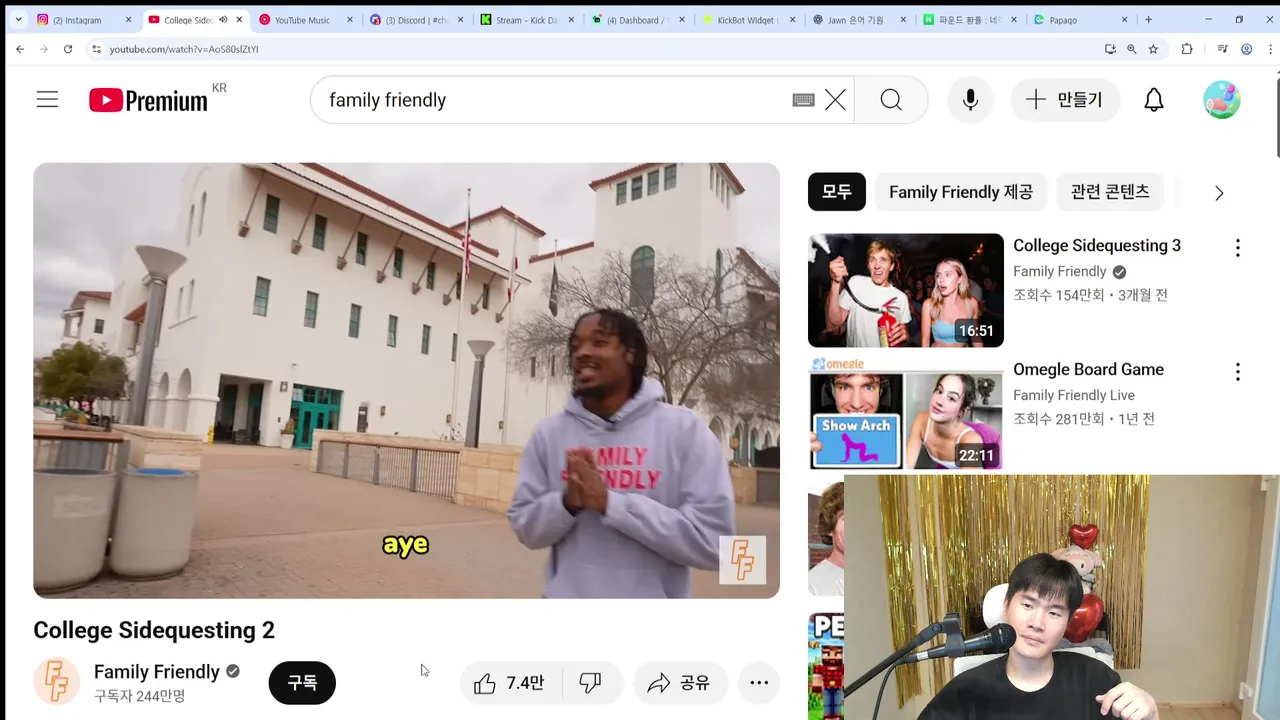Show more filter chips with the right chevron

tap(1219, 193)
